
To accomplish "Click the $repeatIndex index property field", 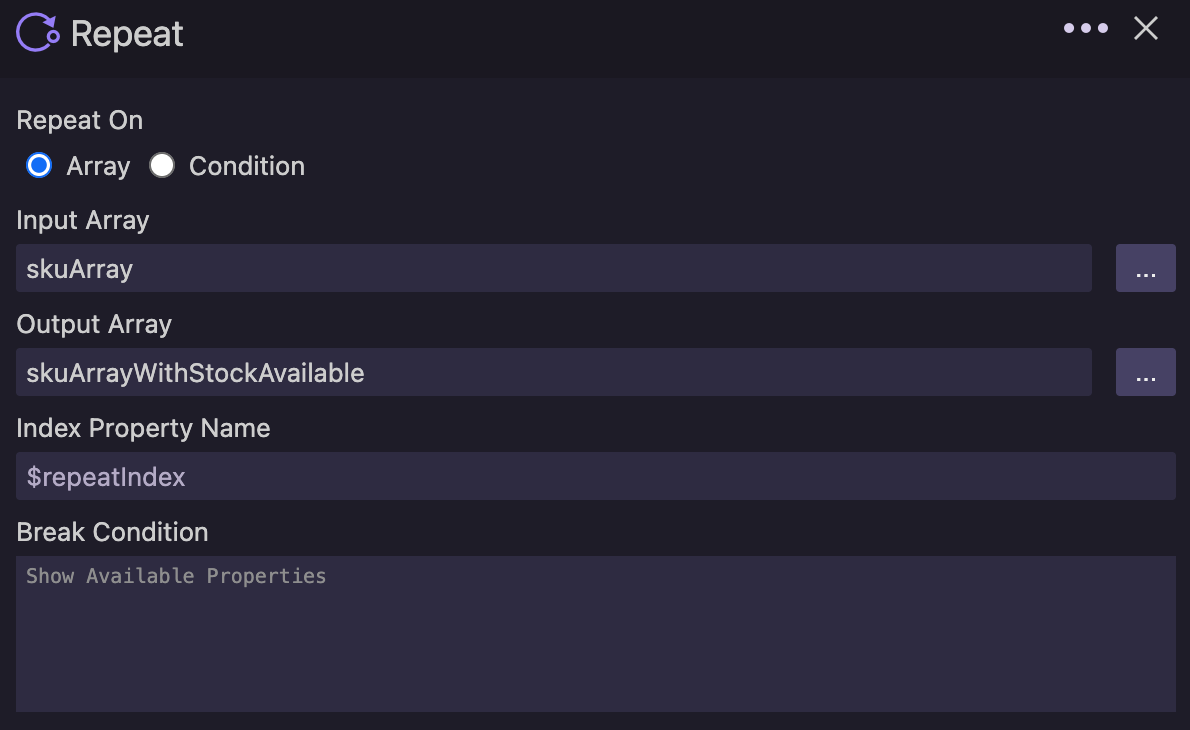I will [x=596, y=476].
